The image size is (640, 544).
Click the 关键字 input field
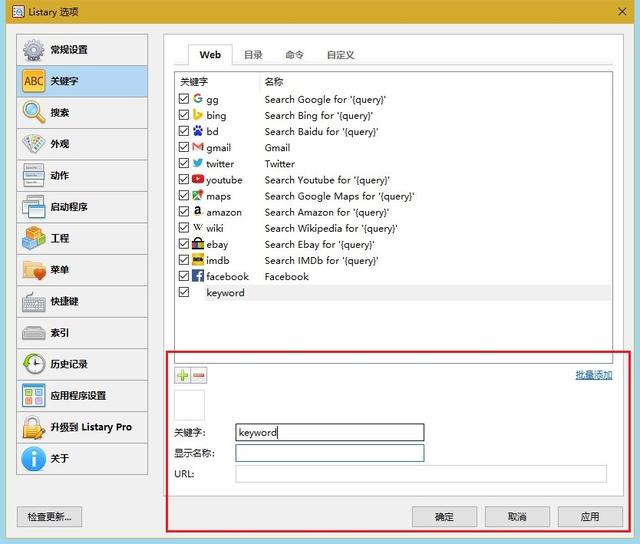pos(330,432)
